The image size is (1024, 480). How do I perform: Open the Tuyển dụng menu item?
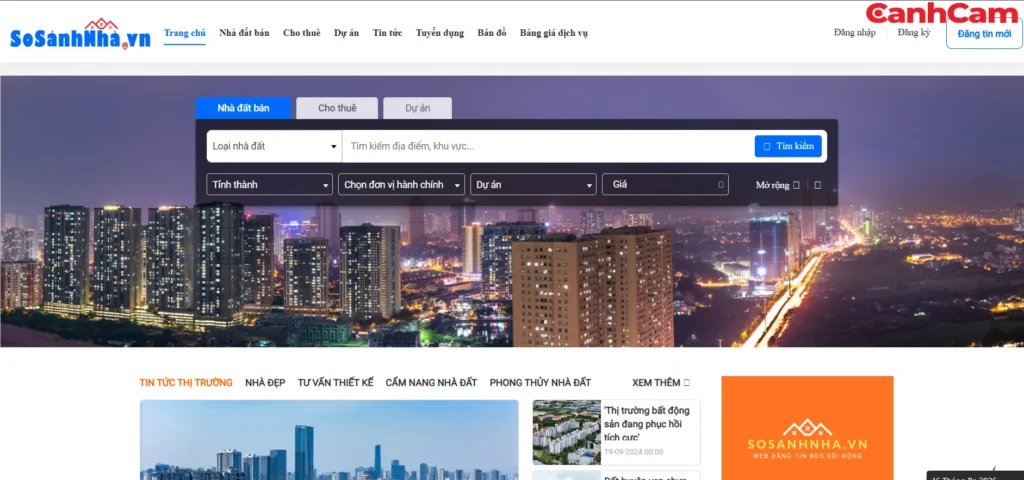point(440,33)
